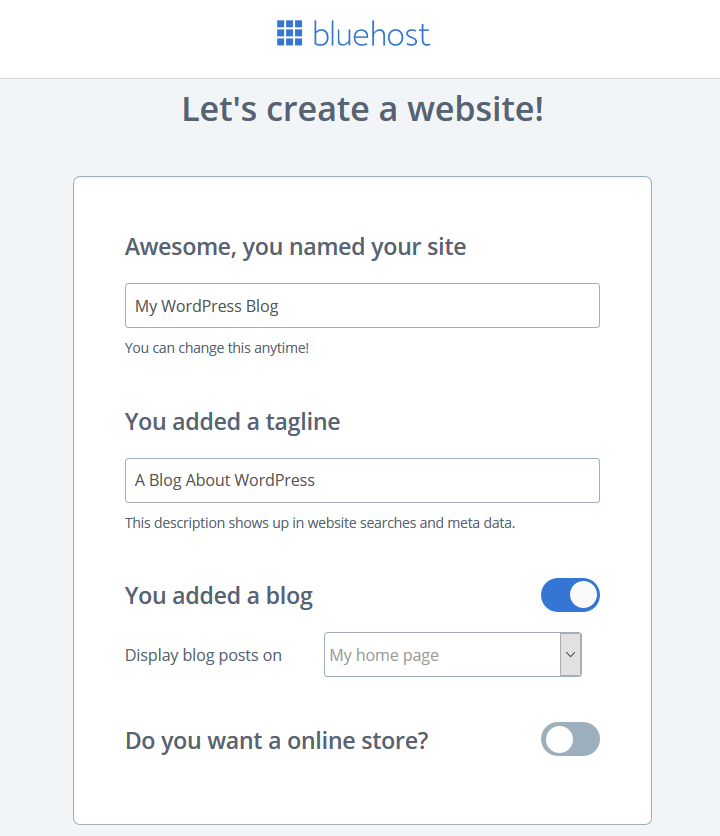
Task: Click the bluehost grid logo icon
Action: 290,33
